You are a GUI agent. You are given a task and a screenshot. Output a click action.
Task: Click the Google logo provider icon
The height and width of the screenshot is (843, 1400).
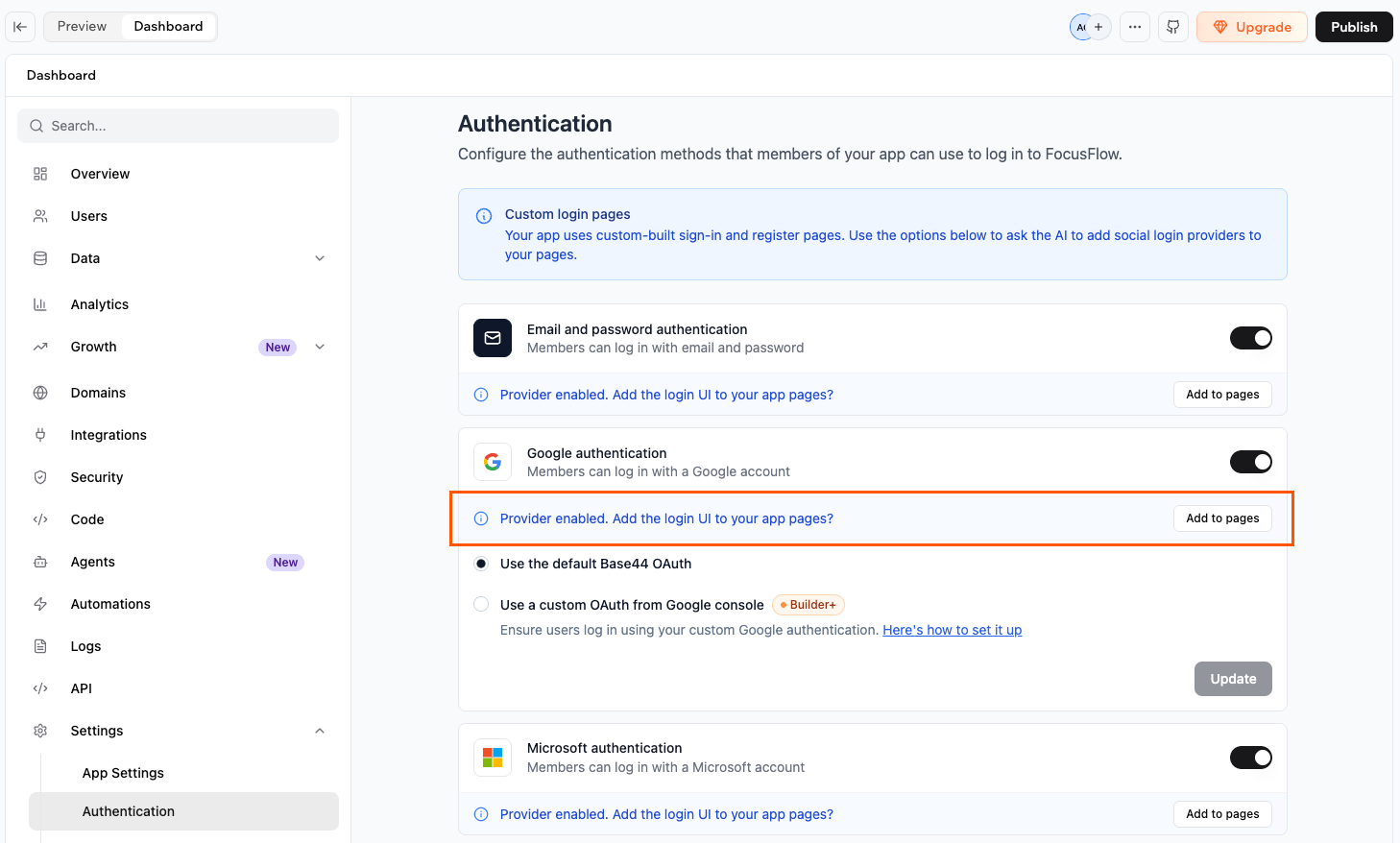pyautogui.click(x=493, y=462)
